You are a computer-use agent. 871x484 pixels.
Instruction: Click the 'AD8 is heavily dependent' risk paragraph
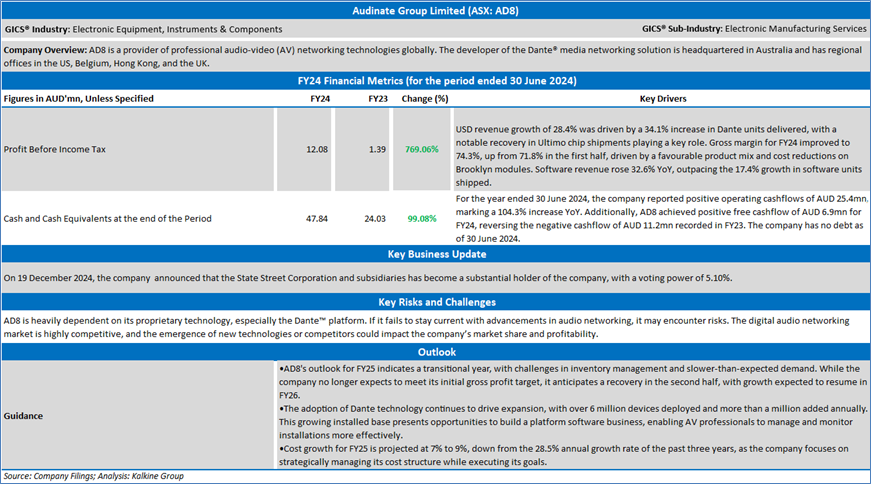coord(426,327)
